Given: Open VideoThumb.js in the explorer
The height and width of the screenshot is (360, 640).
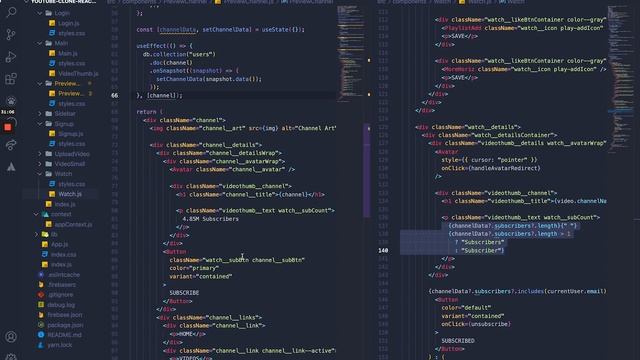Looking at the screenshot, I should click(78, 73).
